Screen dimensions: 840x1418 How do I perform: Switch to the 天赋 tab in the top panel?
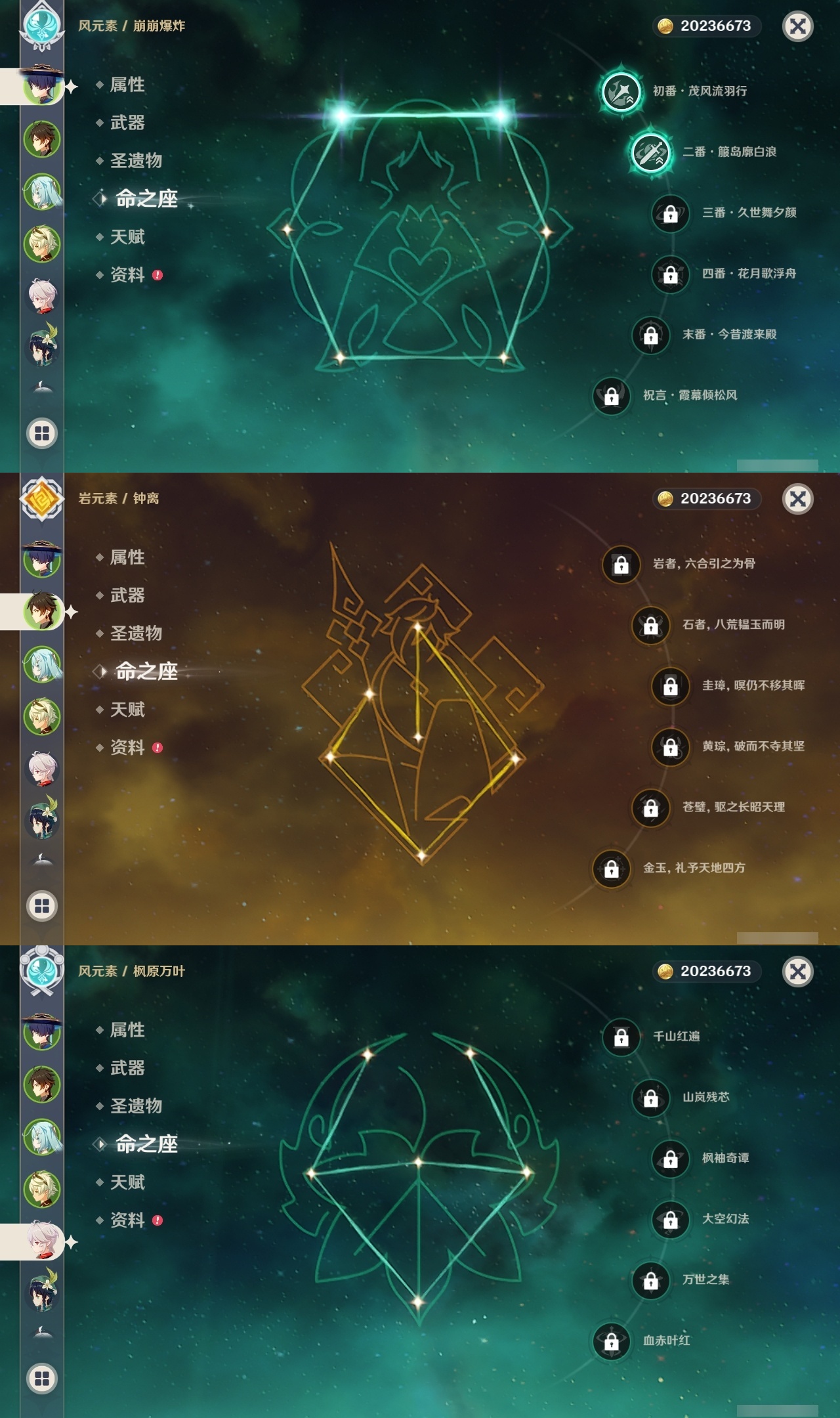tap(127, 237)
